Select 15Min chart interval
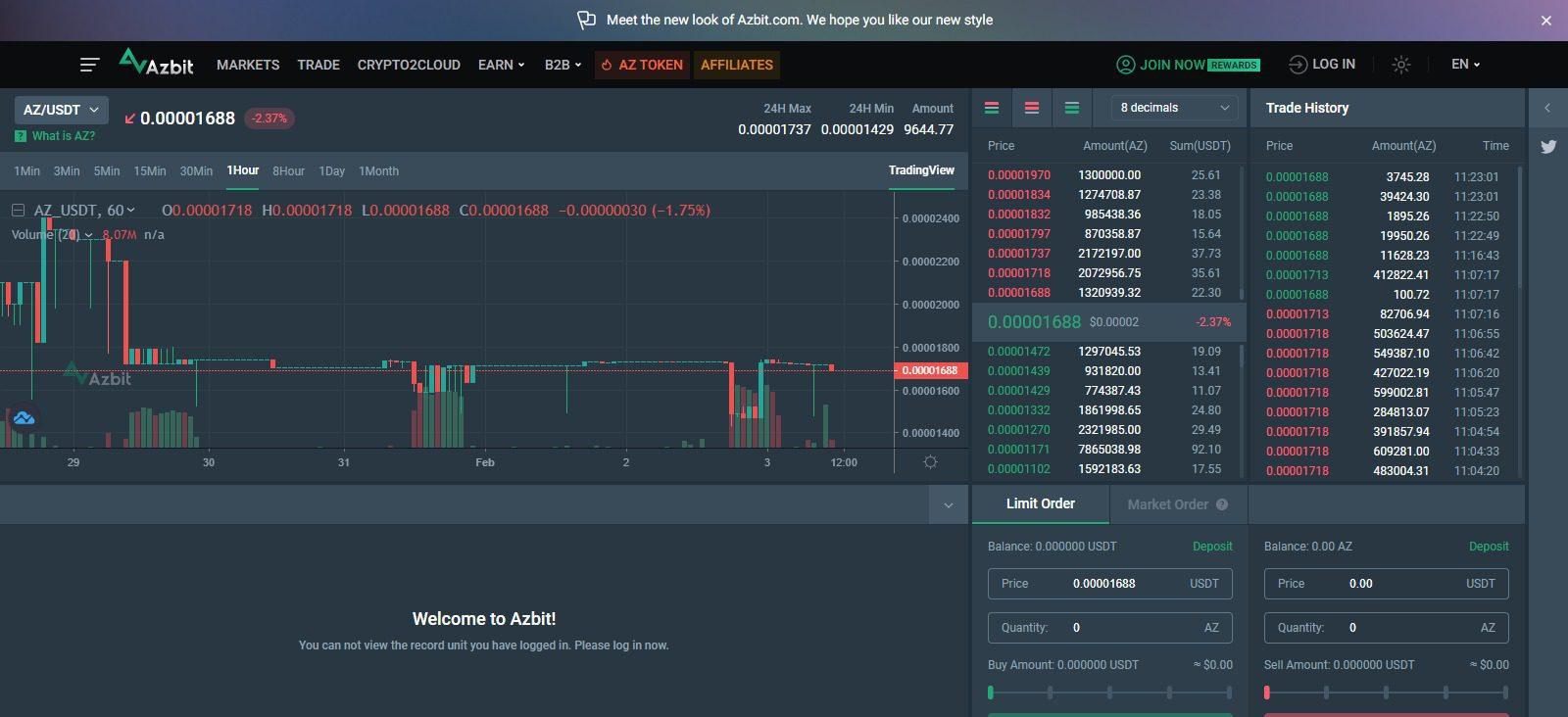Viewport: 1568px width, 717px height. click(150, 171)
